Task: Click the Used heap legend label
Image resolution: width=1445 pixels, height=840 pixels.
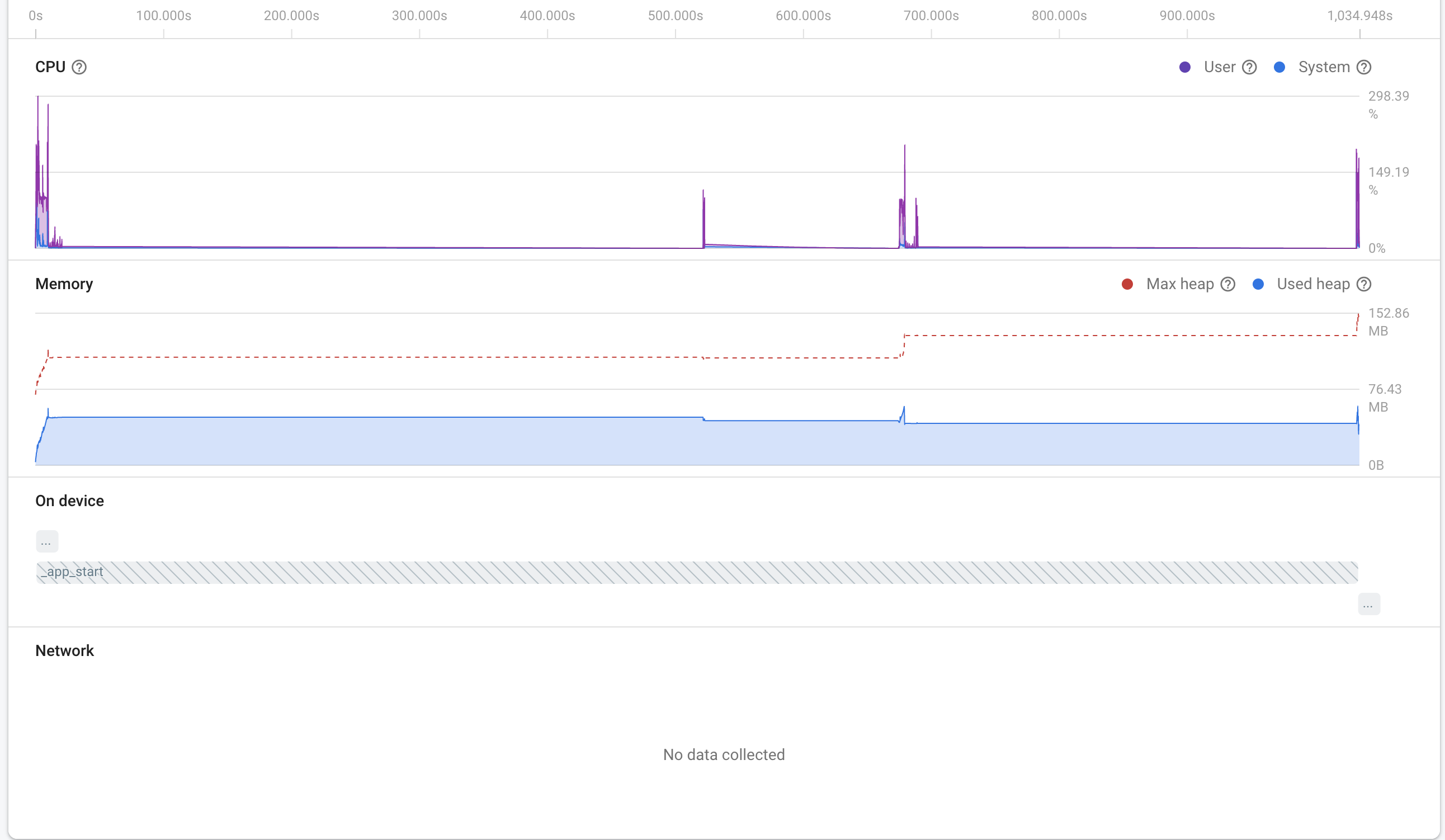Action: [1313, 284]
